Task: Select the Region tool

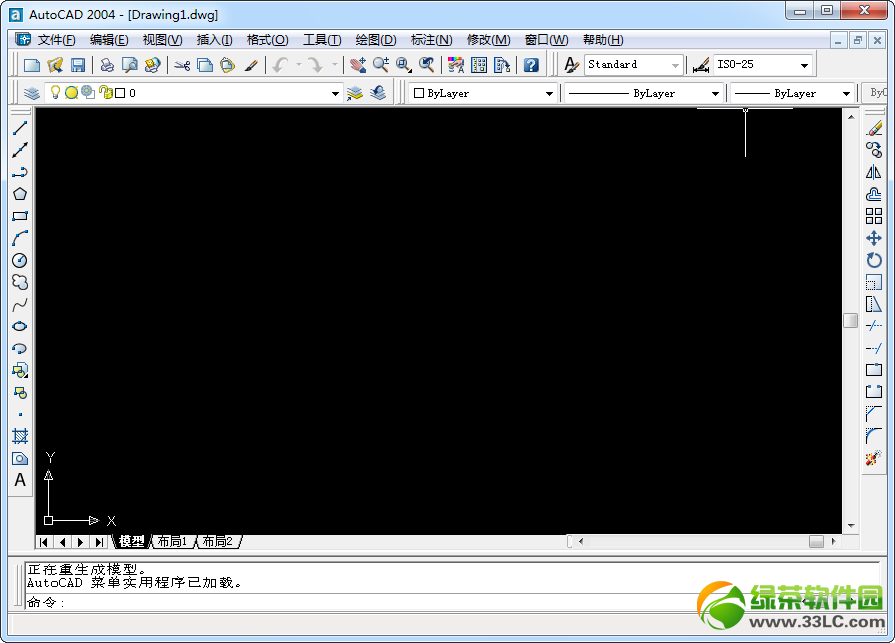Action: click(x=20, y=458)
